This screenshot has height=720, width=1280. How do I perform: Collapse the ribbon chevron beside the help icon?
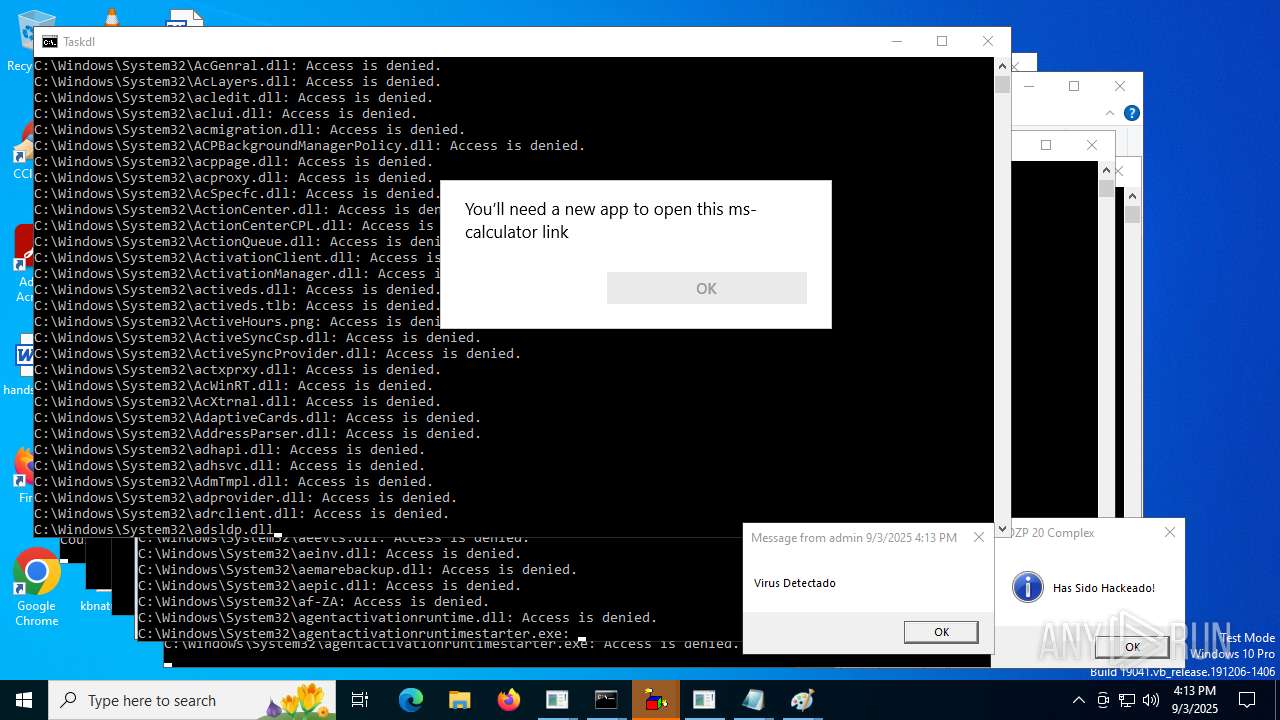1110,113
